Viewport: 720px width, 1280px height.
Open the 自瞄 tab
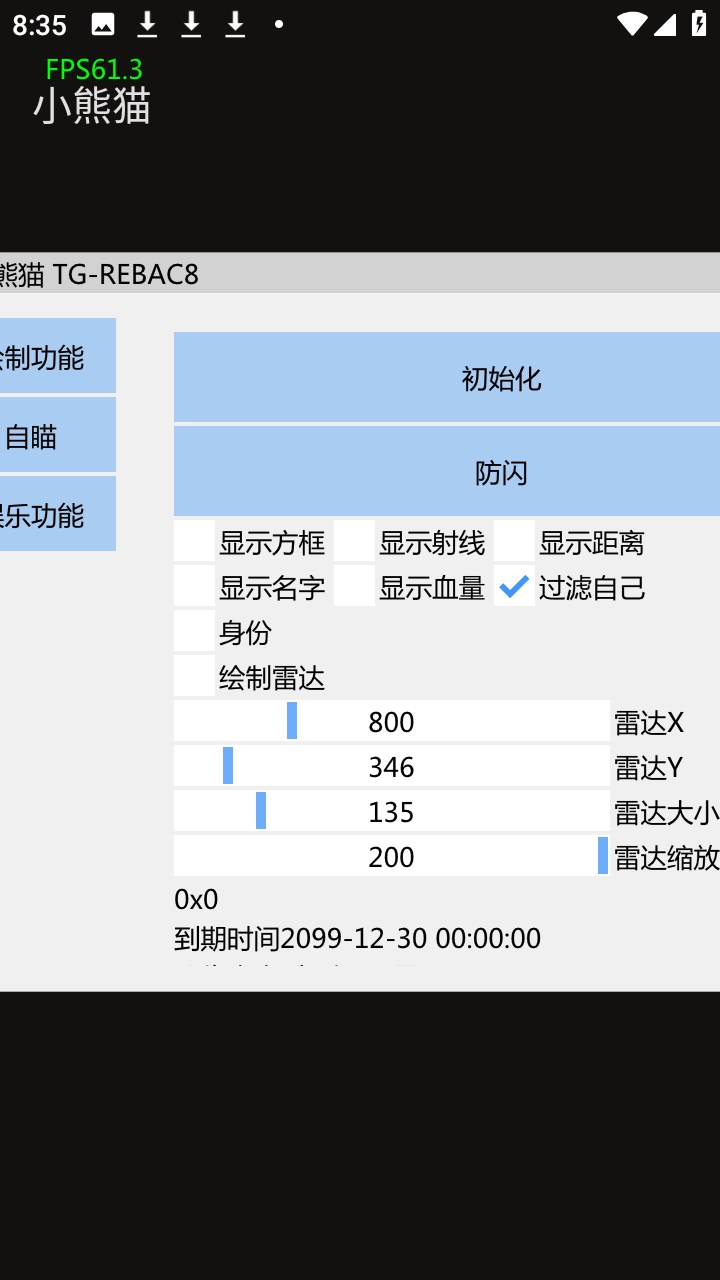pos(56,435)
